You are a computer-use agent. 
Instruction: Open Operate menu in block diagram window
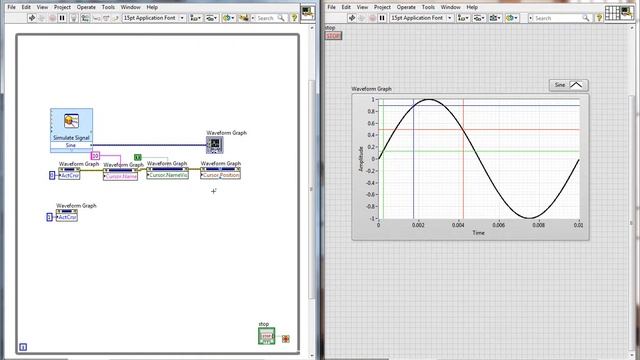tap(86, 7)
